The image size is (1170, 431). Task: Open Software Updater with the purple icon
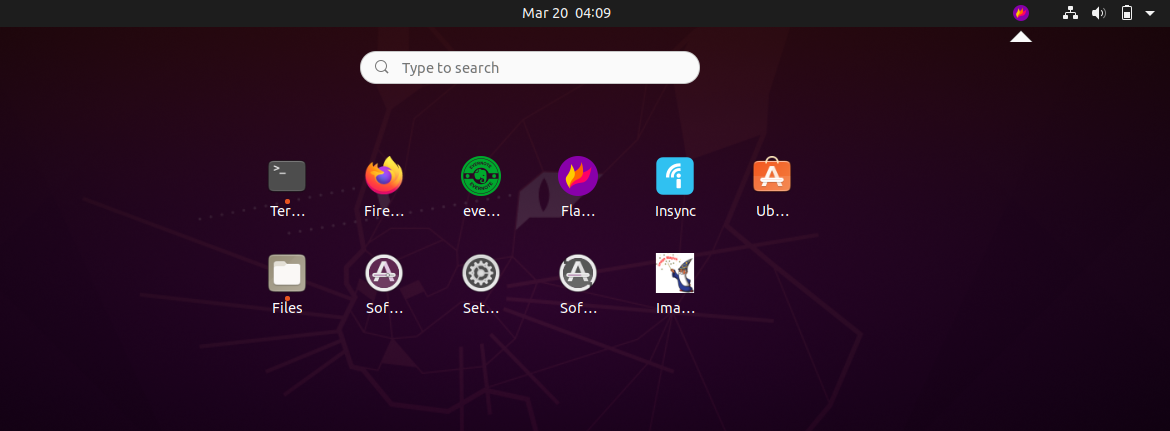[384, 273]
